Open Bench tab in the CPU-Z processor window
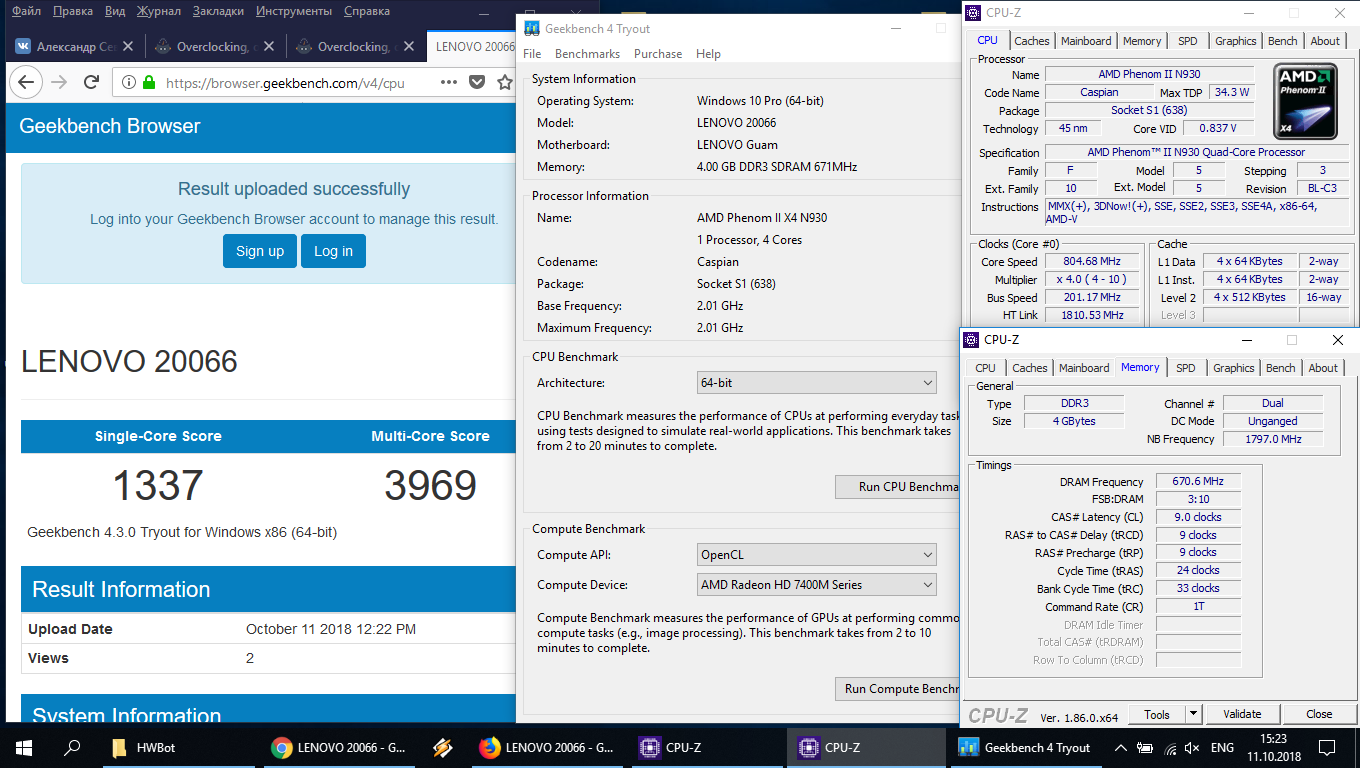This screenshot has width=1360, height=768. 1283,41
